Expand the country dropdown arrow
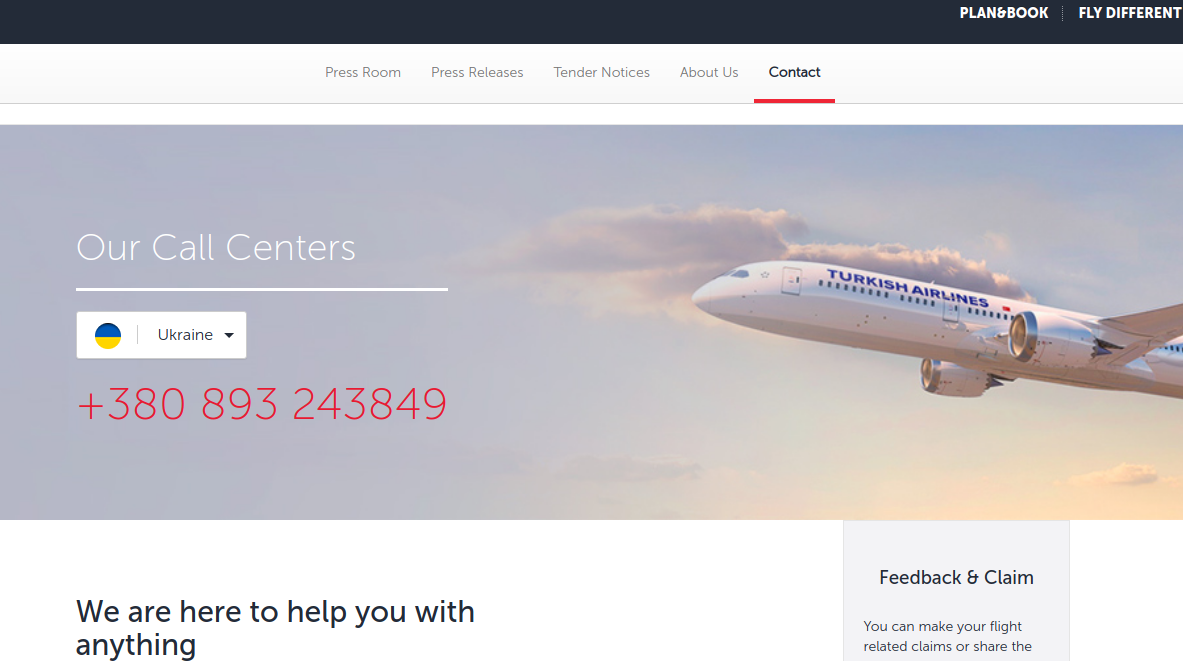1183x661 pixels. click(229, 335)
